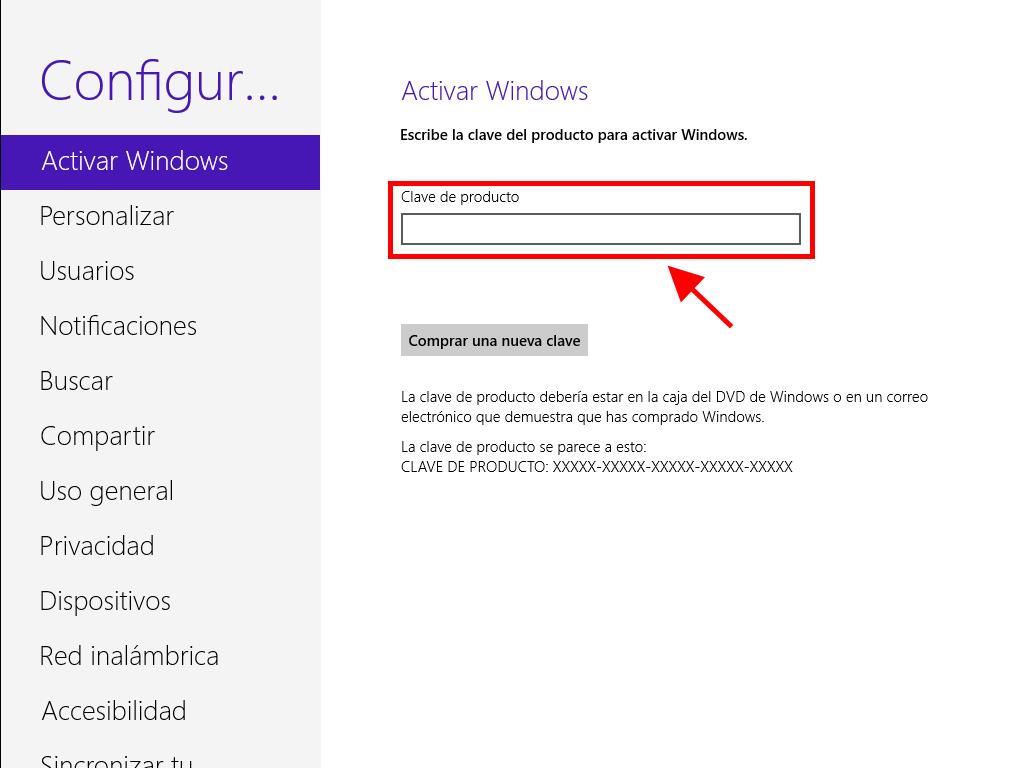The height and width of the screenshot is (768, 1024).
Task: Click the Clave de producto field label
Action: click(x=460, y=197)
